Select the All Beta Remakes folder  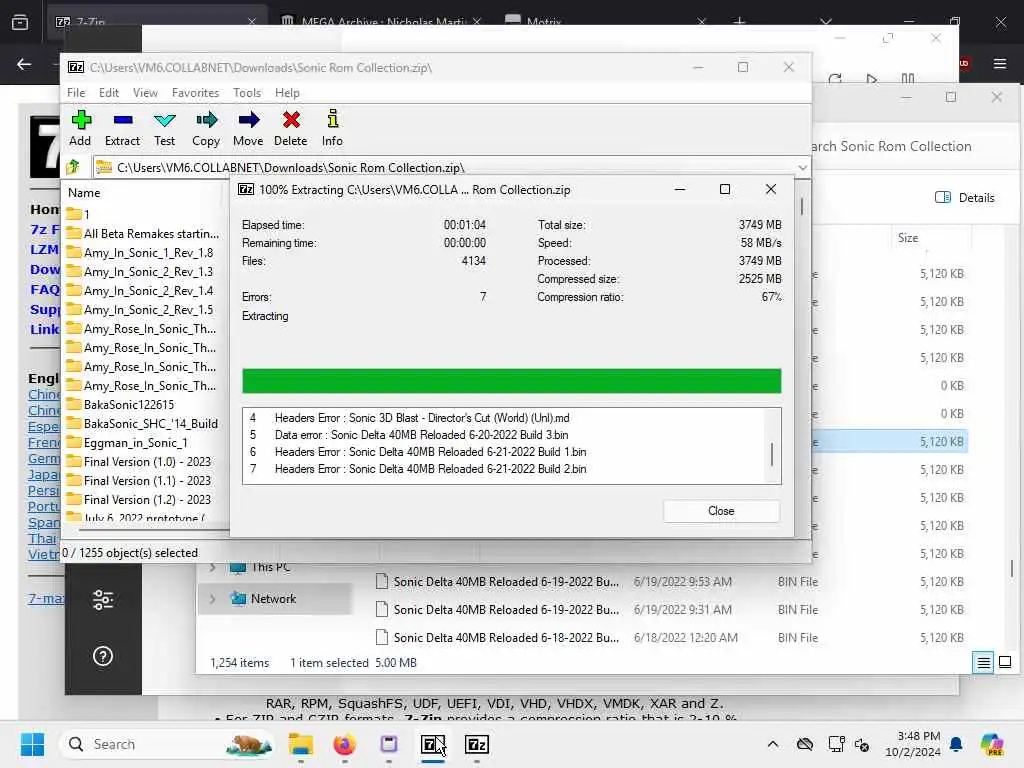tap(144, 234)
